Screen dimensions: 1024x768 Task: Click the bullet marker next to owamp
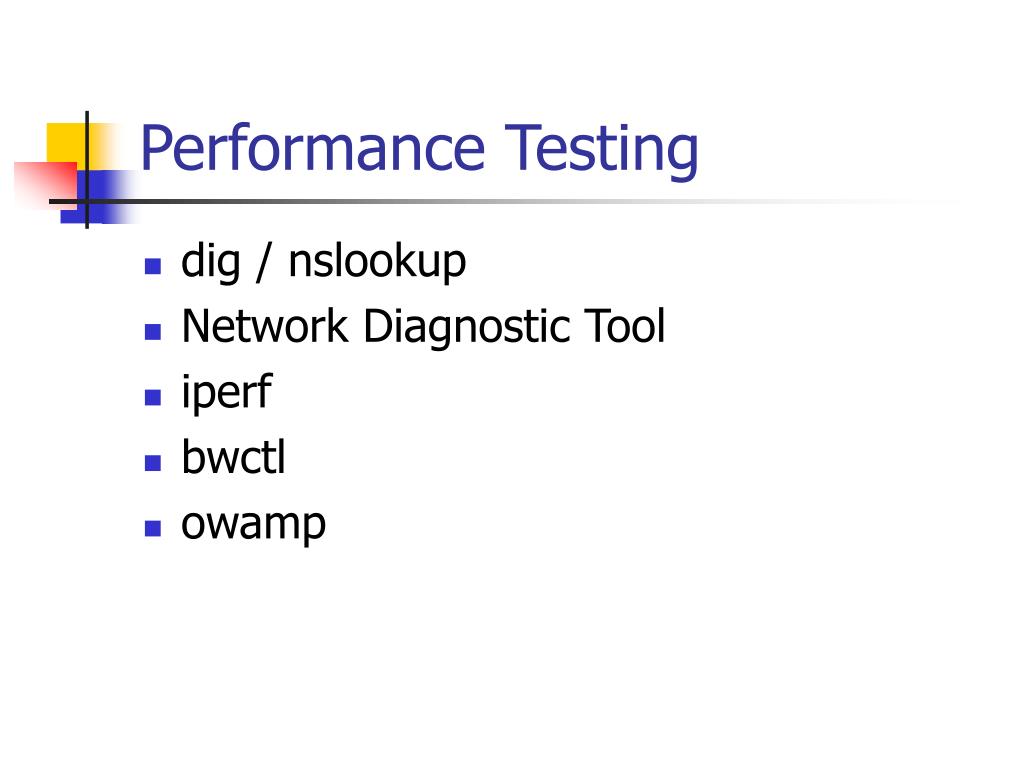tap(153, 528)
